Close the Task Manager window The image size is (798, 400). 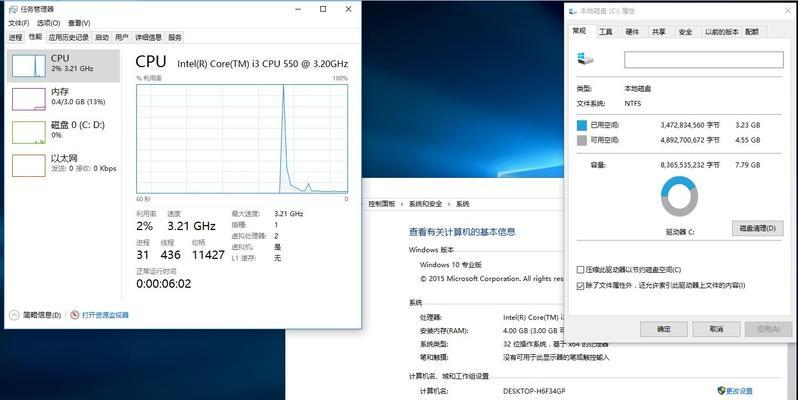click(348, 9)
